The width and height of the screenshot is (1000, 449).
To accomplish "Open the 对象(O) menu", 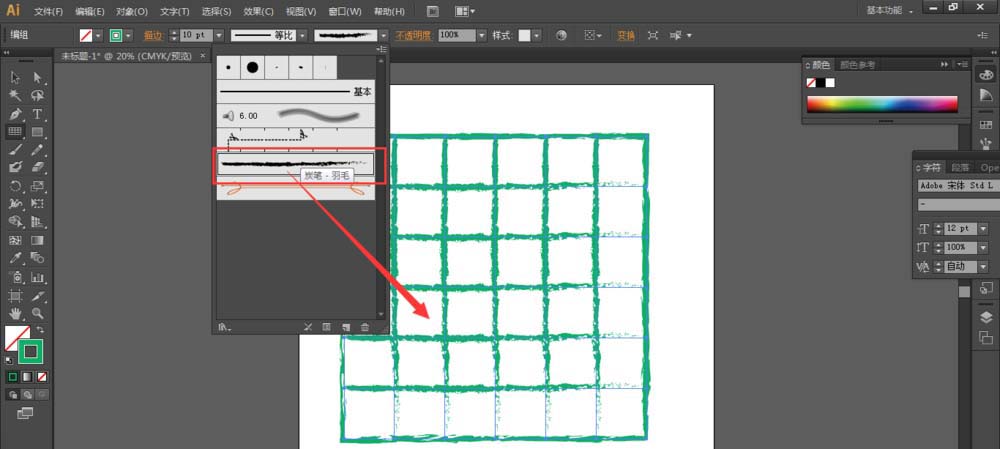I will coord(132,11).
